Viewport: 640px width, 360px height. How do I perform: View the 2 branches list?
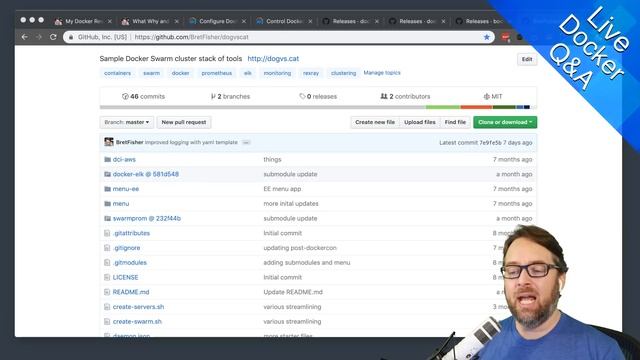[230, 96]
